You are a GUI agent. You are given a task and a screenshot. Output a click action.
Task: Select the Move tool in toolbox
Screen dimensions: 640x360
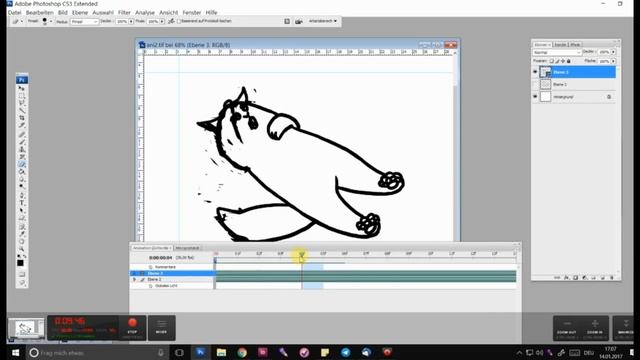coord(22,88)
